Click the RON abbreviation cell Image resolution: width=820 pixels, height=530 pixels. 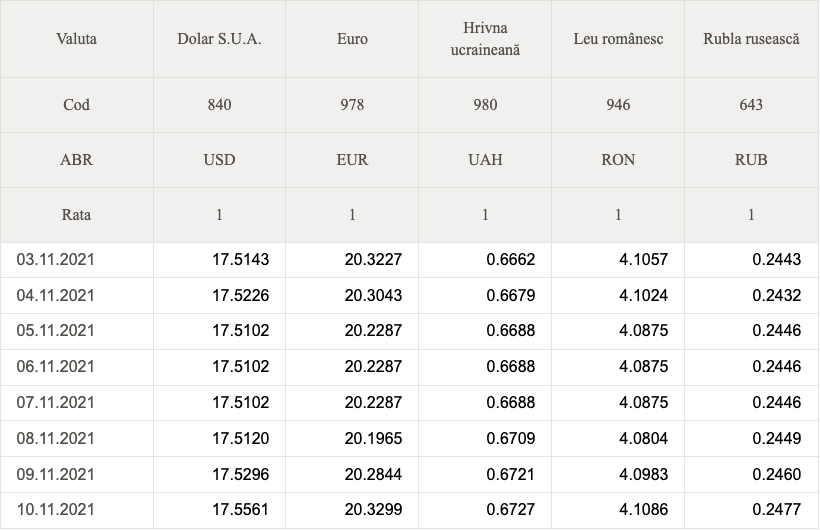tap(618, 160)
